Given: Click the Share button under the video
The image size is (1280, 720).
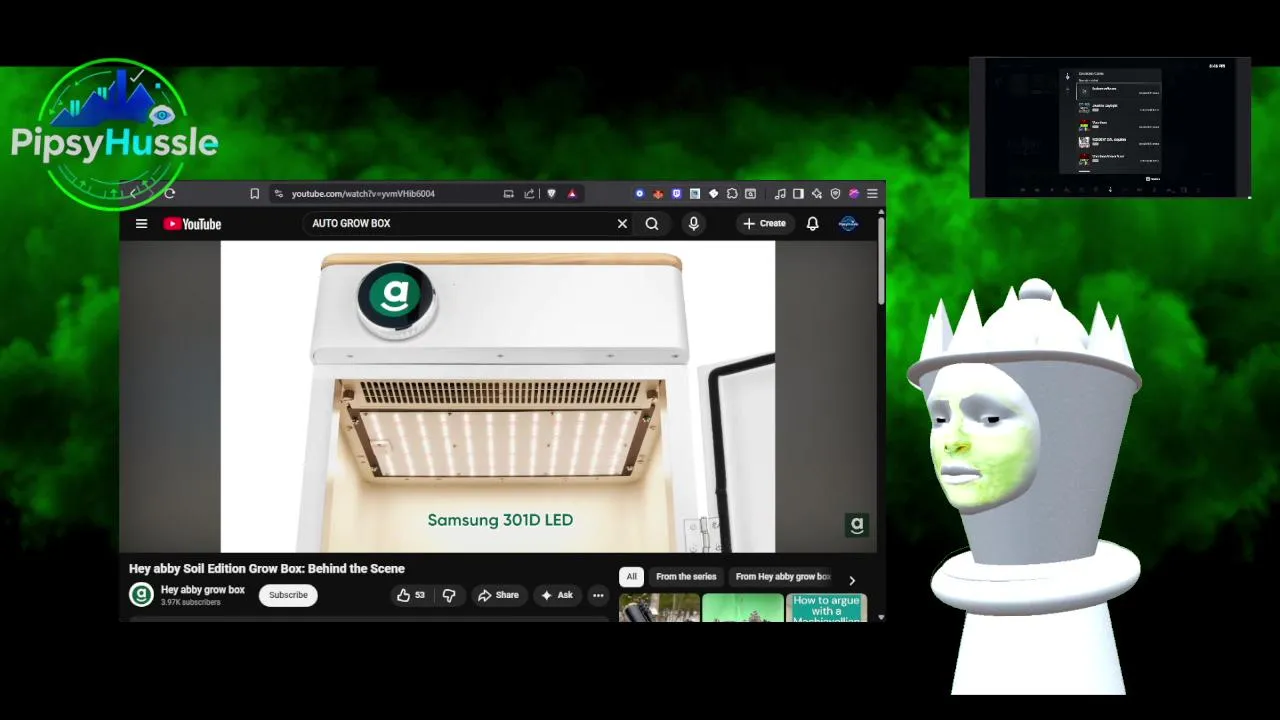Looking at the screenshot, I should pyautogui.click(x=498, y=595).
